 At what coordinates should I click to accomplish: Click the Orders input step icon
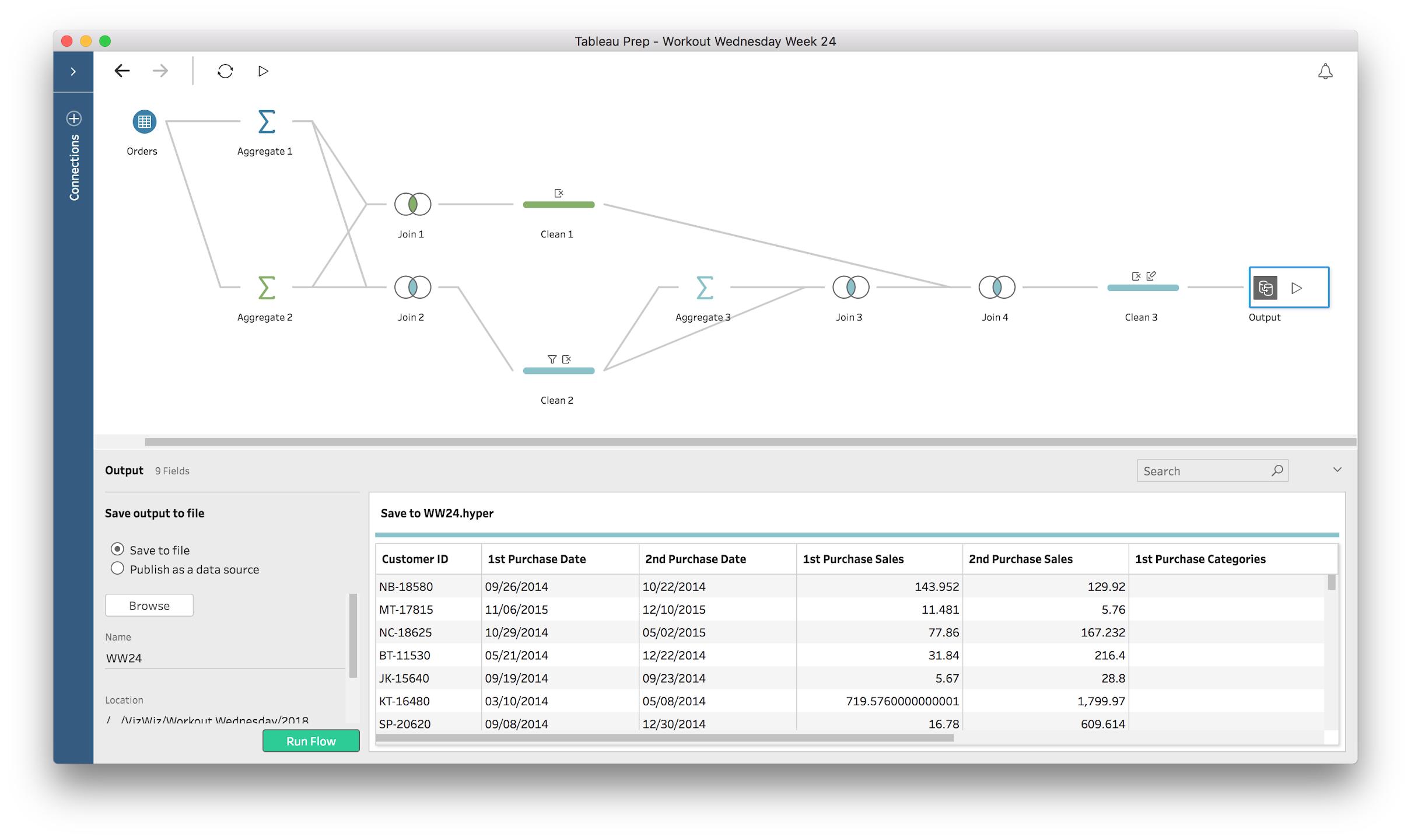(x=144, y=122)
